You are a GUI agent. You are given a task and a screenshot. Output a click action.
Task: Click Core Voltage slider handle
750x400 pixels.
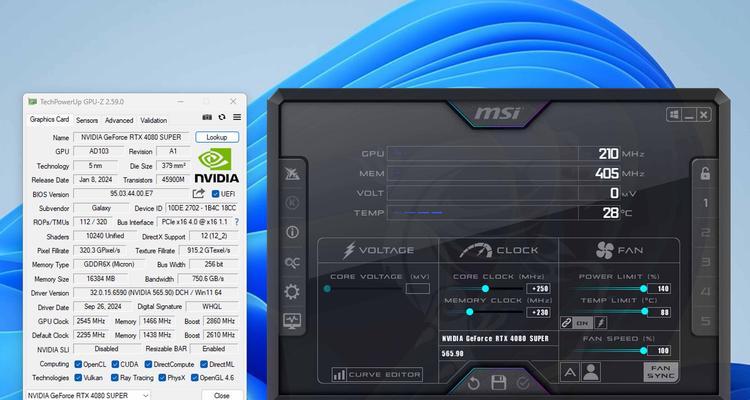tap(327, 289)
